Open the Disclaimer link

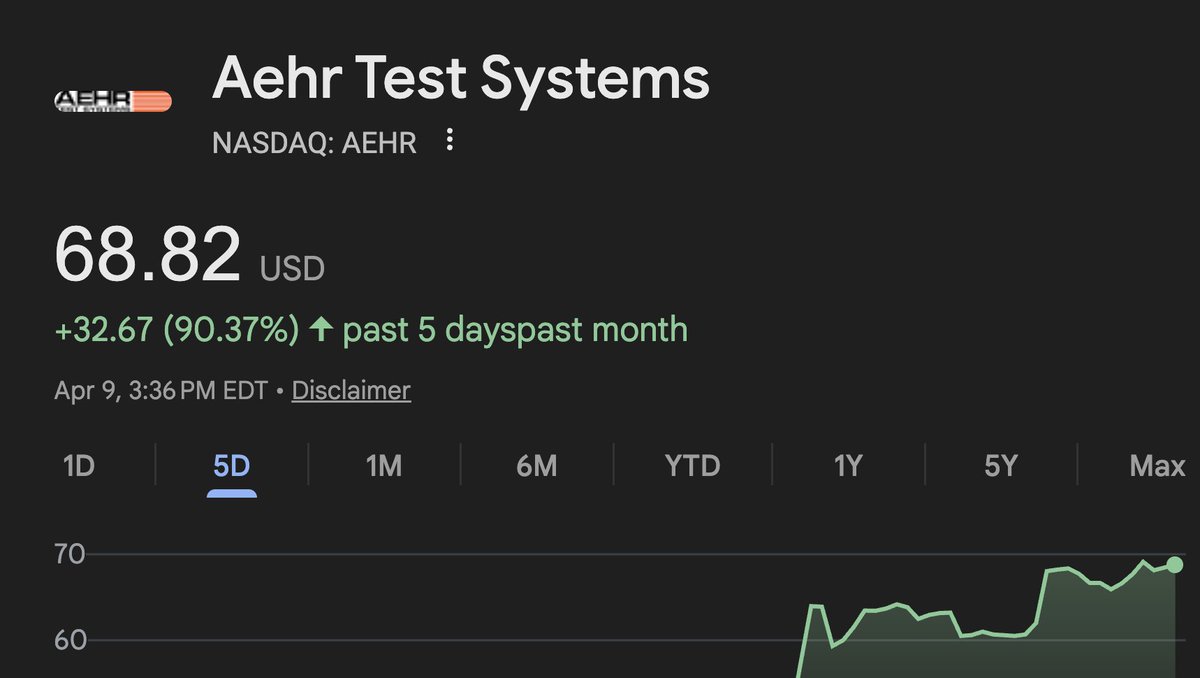[x=351, y=390]
